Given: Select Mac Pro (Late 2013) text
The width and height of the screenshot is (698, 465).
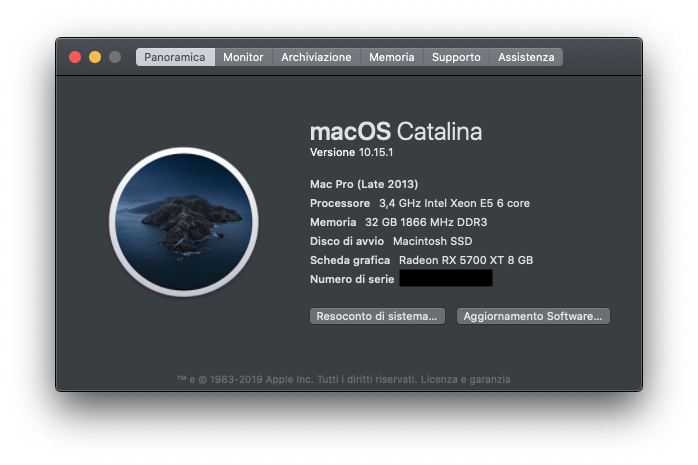Looking at the screenshot, I should 364,184.
